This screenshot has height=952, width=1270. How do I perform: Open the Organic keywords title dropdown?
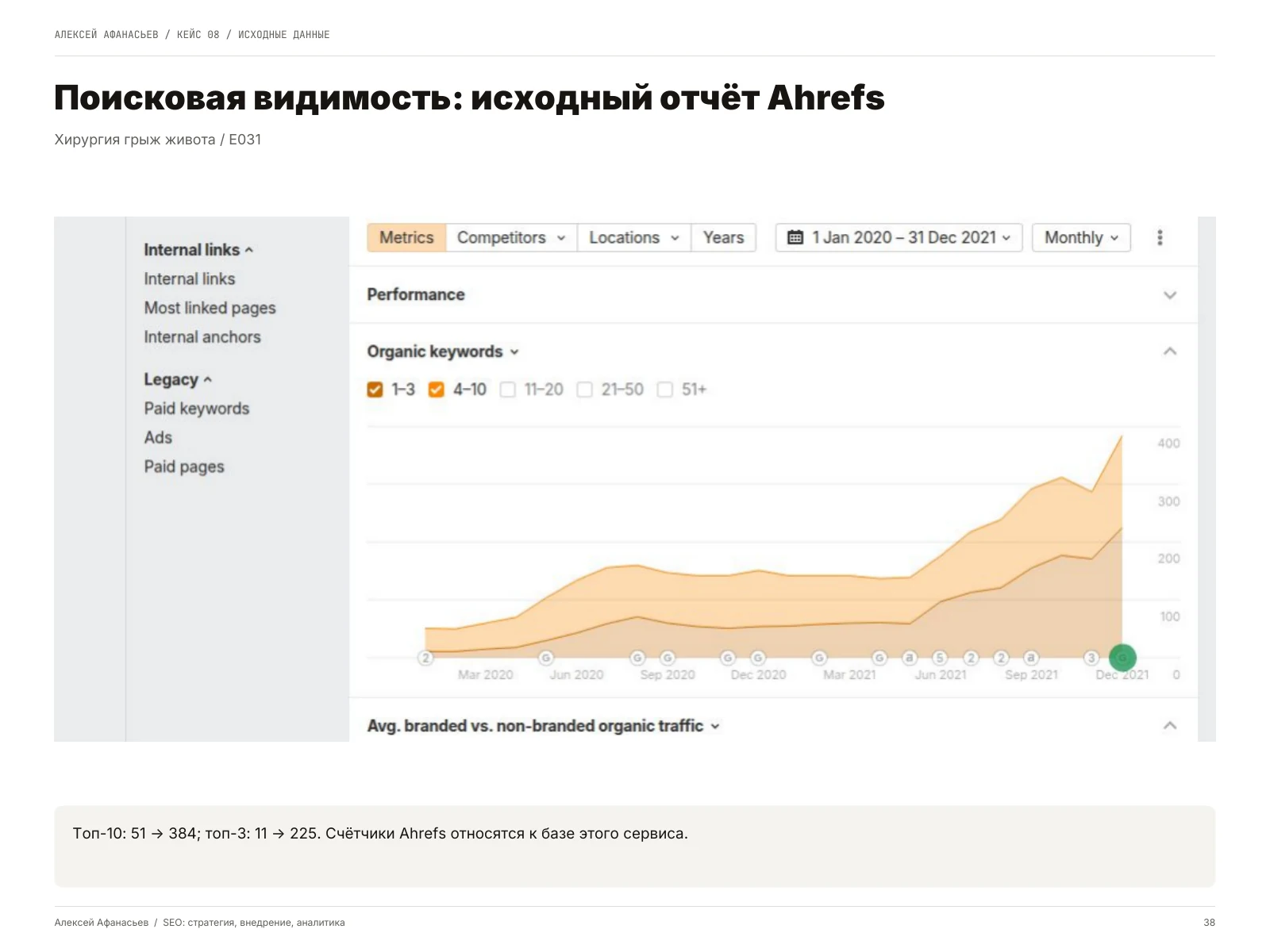coord(443,351)
